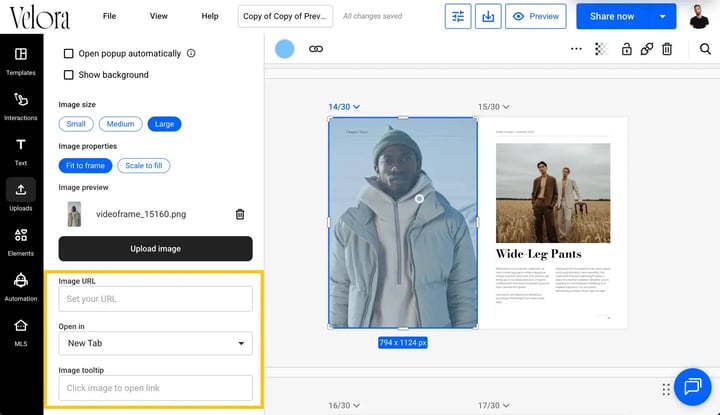Viewport: 720px width, 415px height.
Task: Select Small image size
Action: tap(76, 124)
